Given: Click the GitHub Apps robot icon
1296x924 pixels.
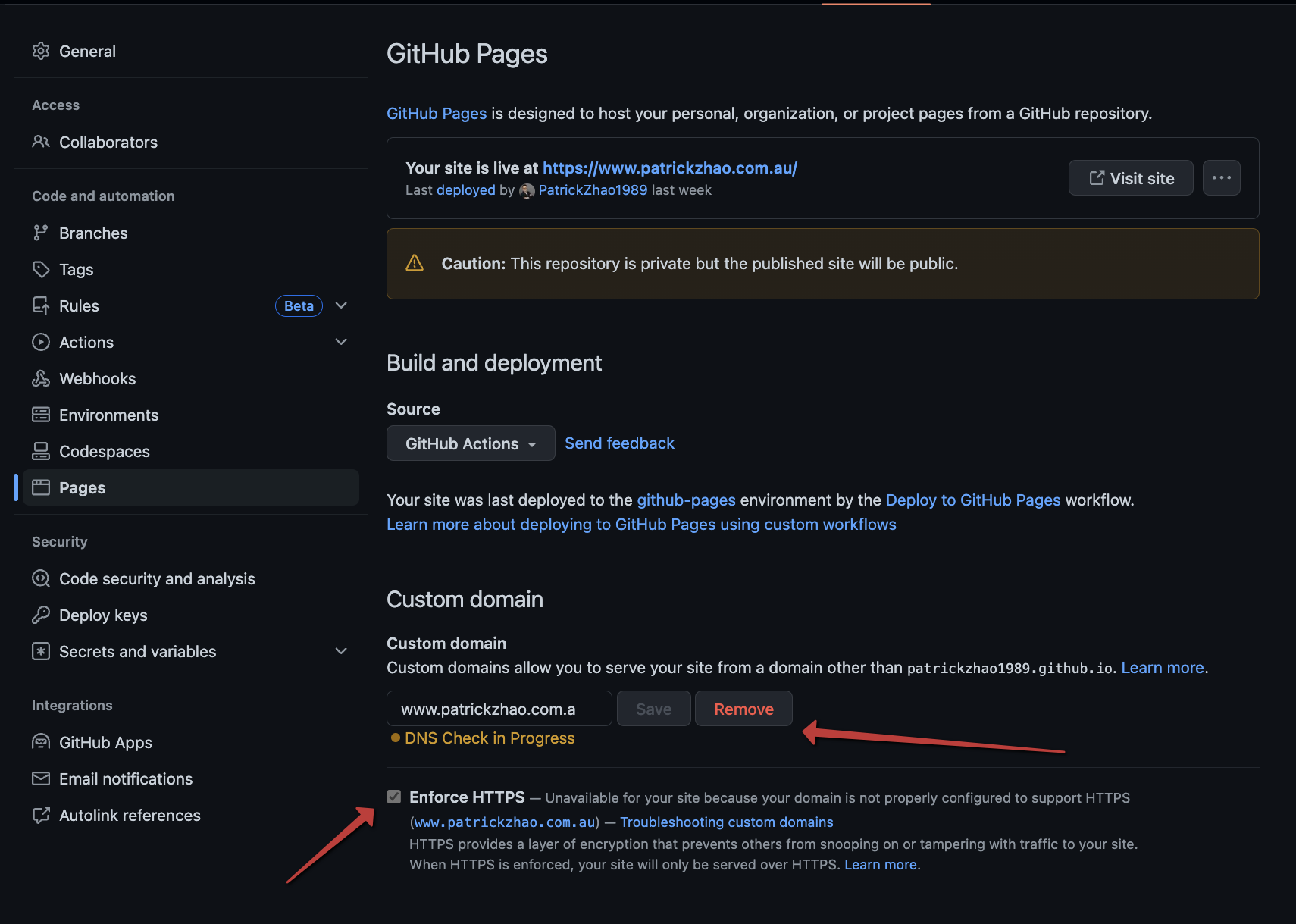Looking at the screenshot, I should [41, 742].
